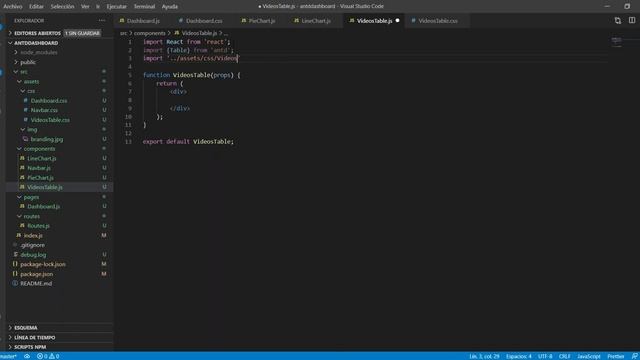
Task: Click the Prettier status bar item
Action: pos(616,356)
